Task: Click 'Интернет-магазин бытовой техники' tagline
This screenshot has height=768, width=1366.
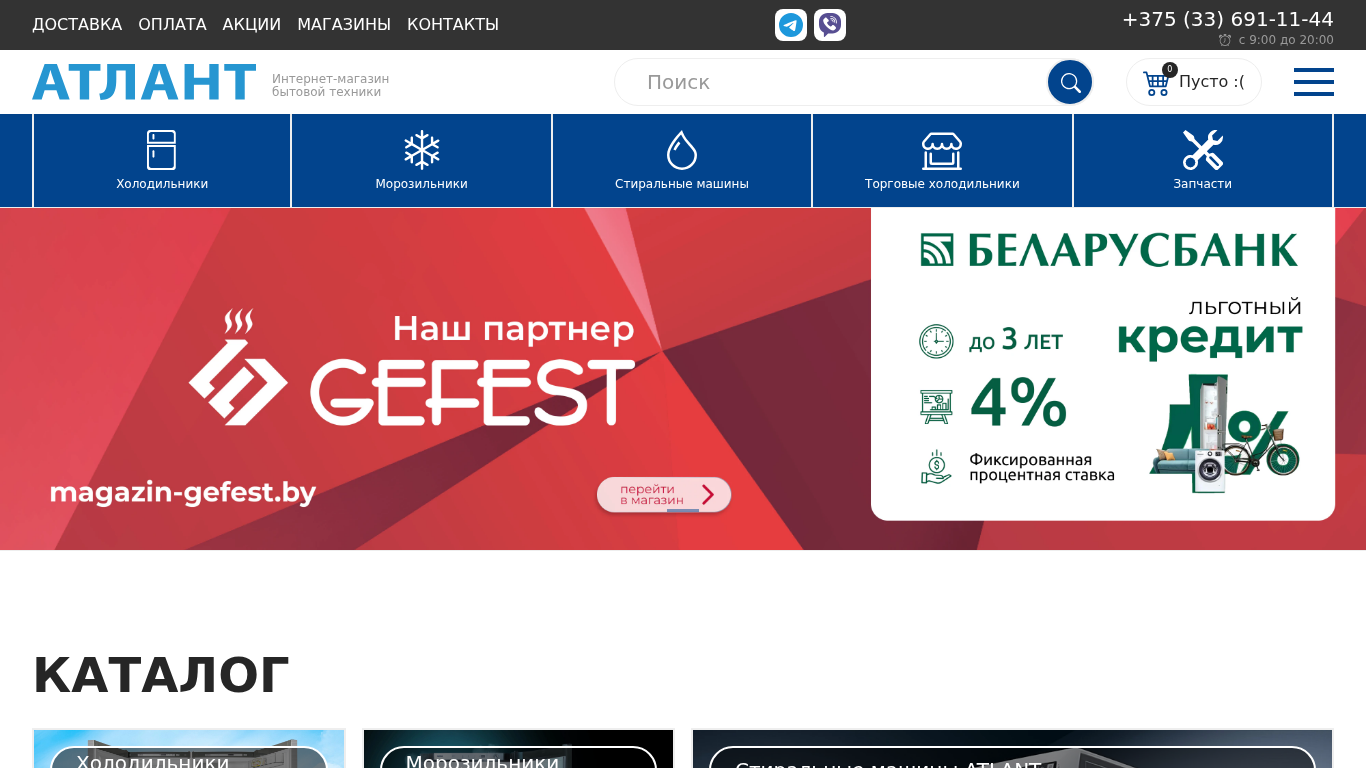Action: pos(330,85)
